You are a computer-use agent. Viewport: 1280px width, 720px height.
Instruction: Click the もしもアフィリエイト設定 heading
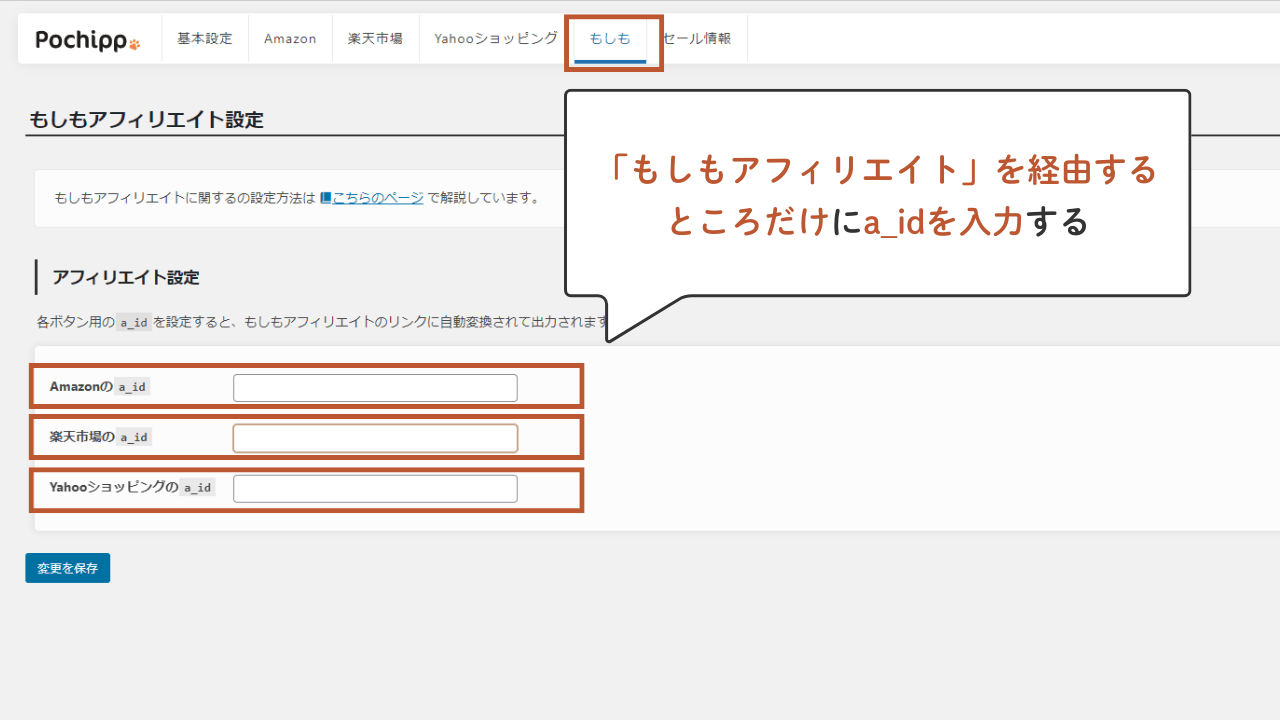pyautogui.click(x=146, y=120)
